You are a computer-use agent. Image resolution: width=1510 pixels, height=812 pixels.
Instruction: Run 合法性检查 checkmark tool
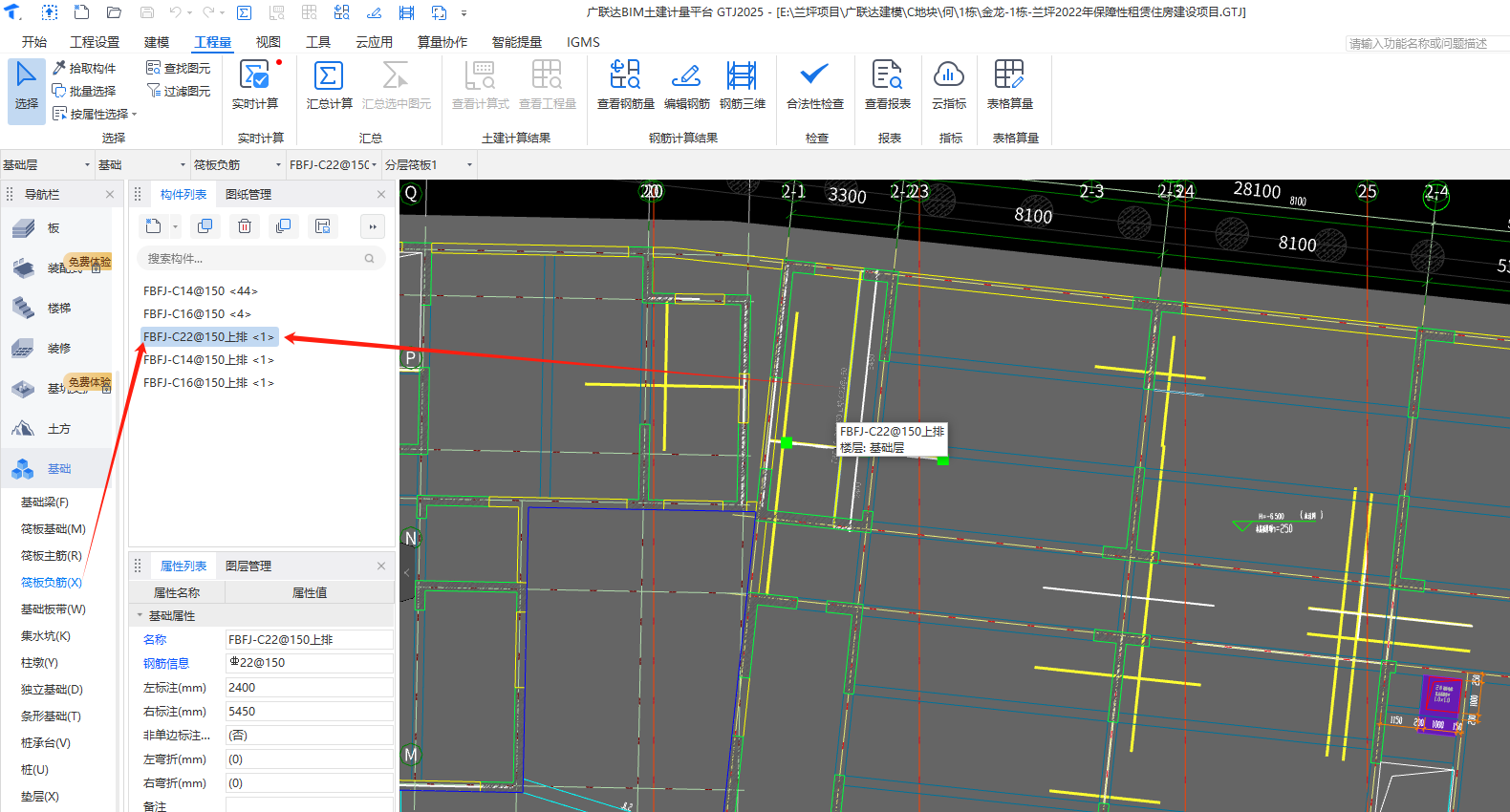[x=814, y=76]
